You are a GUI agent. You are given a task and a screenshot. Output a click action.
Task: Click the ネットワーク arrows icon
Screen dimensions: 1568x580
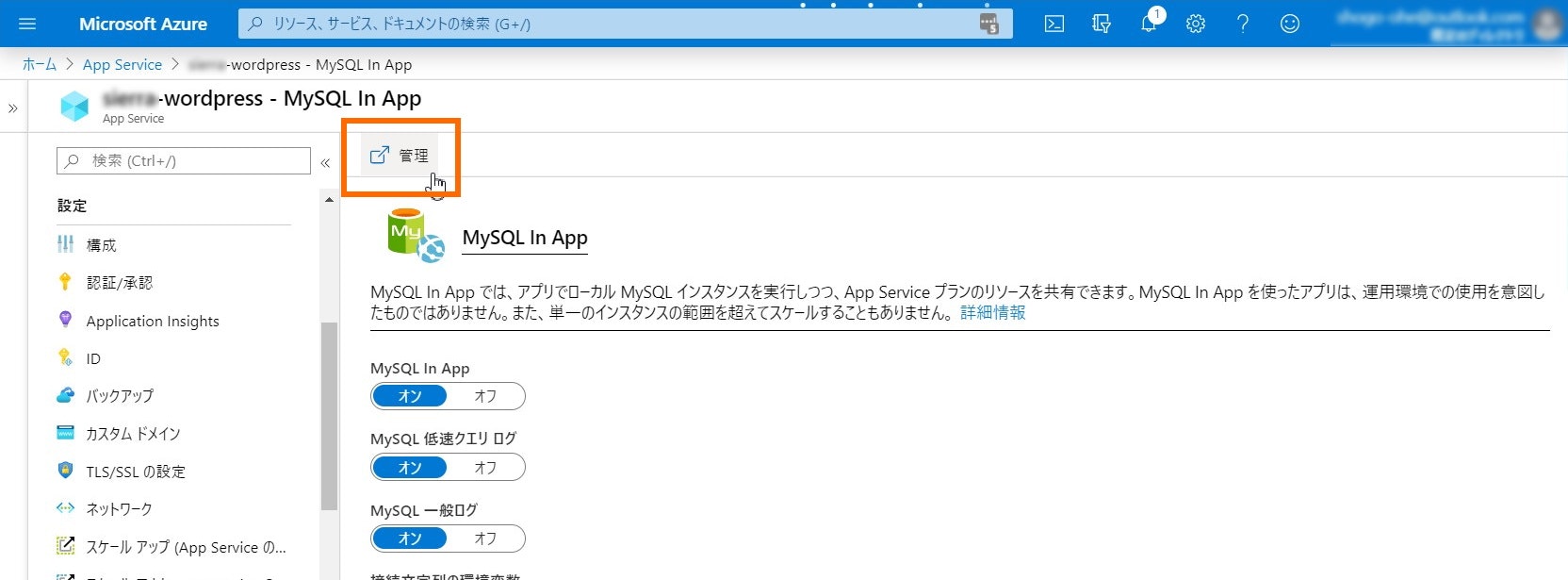tap(65, 507)
